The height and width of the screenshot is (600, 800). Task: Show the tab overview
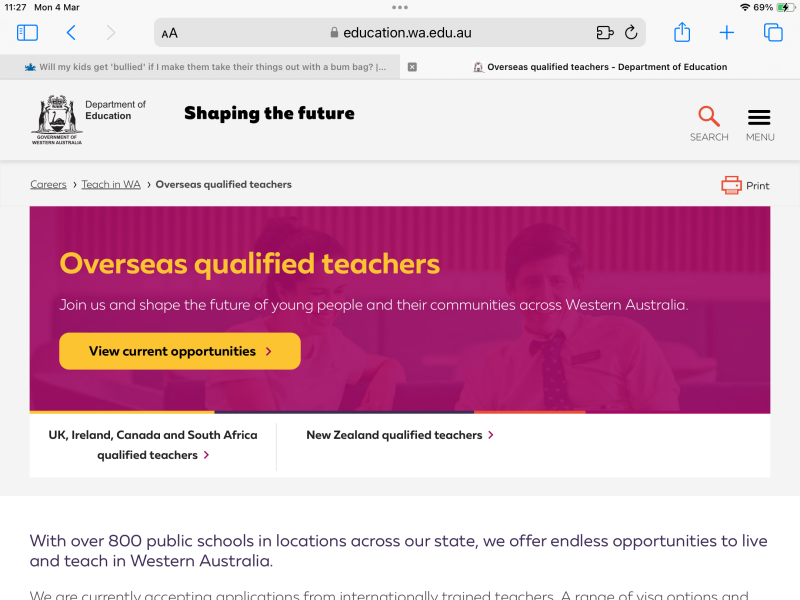coord(773,33)
